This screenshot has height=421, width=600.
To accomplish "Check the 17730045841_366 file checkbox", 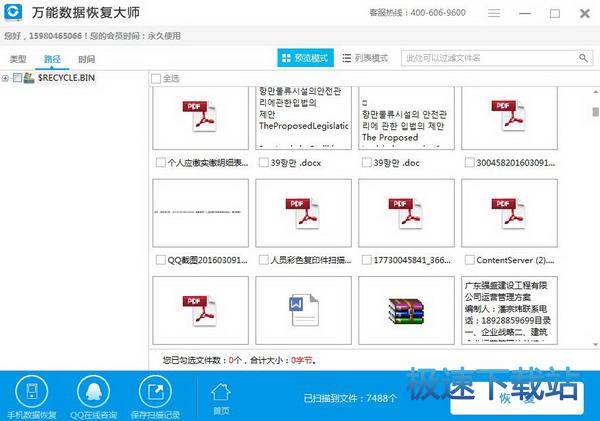I will click(x=367, y=260).
